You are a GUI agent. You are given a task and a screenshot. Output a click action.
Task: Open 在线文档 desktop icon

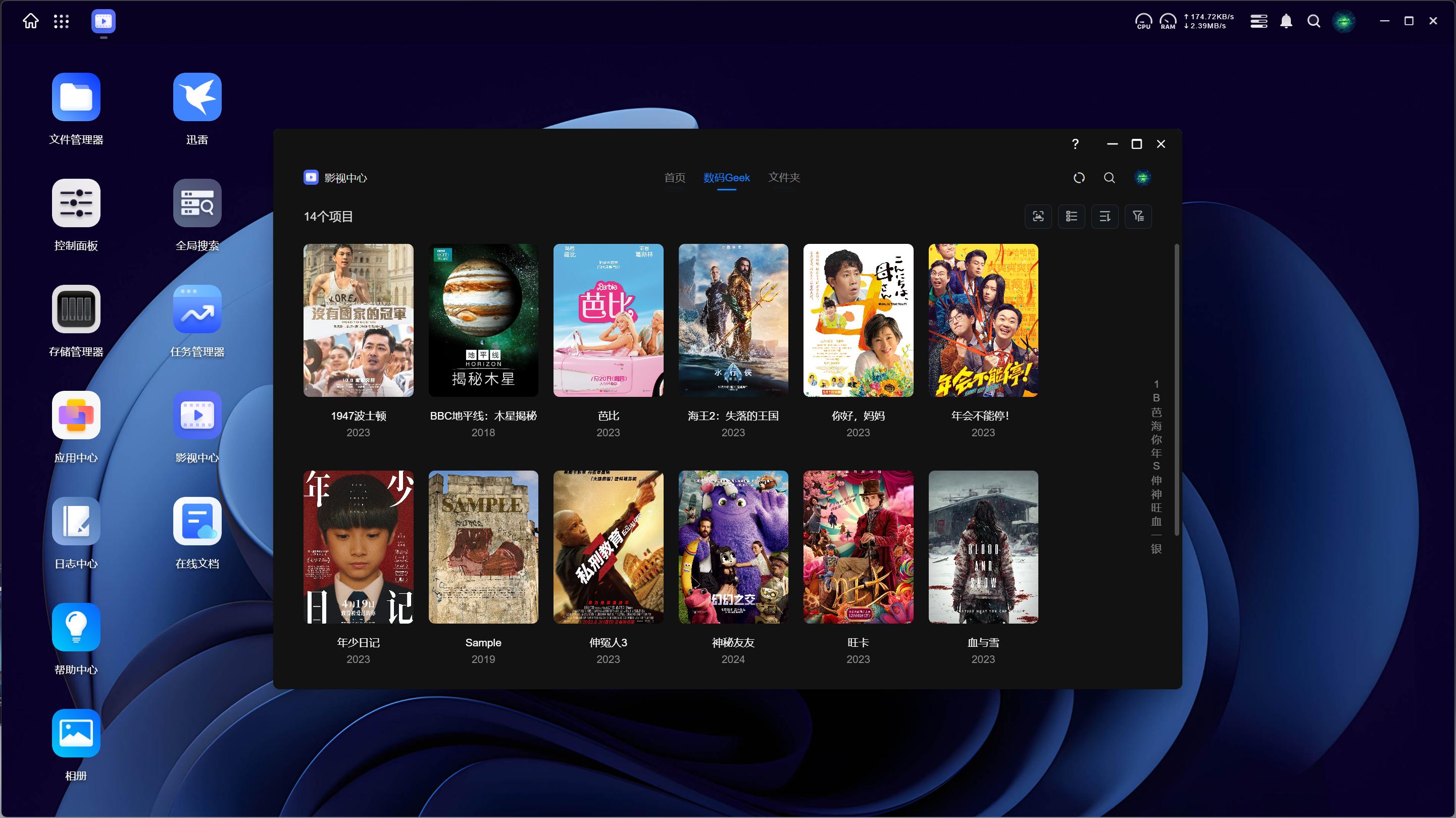[197, 521]
